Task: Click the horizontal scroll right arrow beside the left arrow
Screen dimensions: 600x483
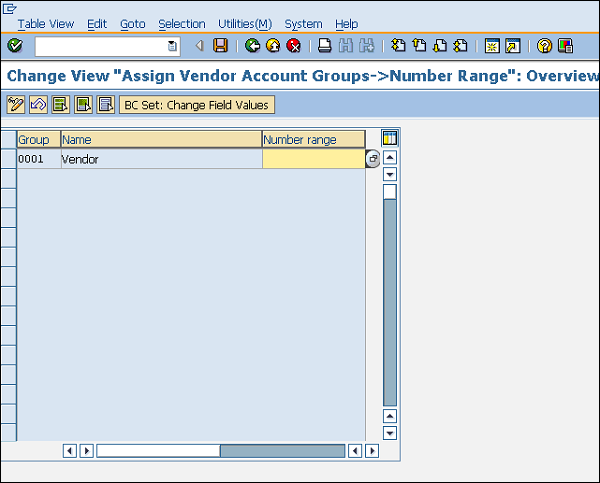Action: pyautogui.click(x=86, y=451)
